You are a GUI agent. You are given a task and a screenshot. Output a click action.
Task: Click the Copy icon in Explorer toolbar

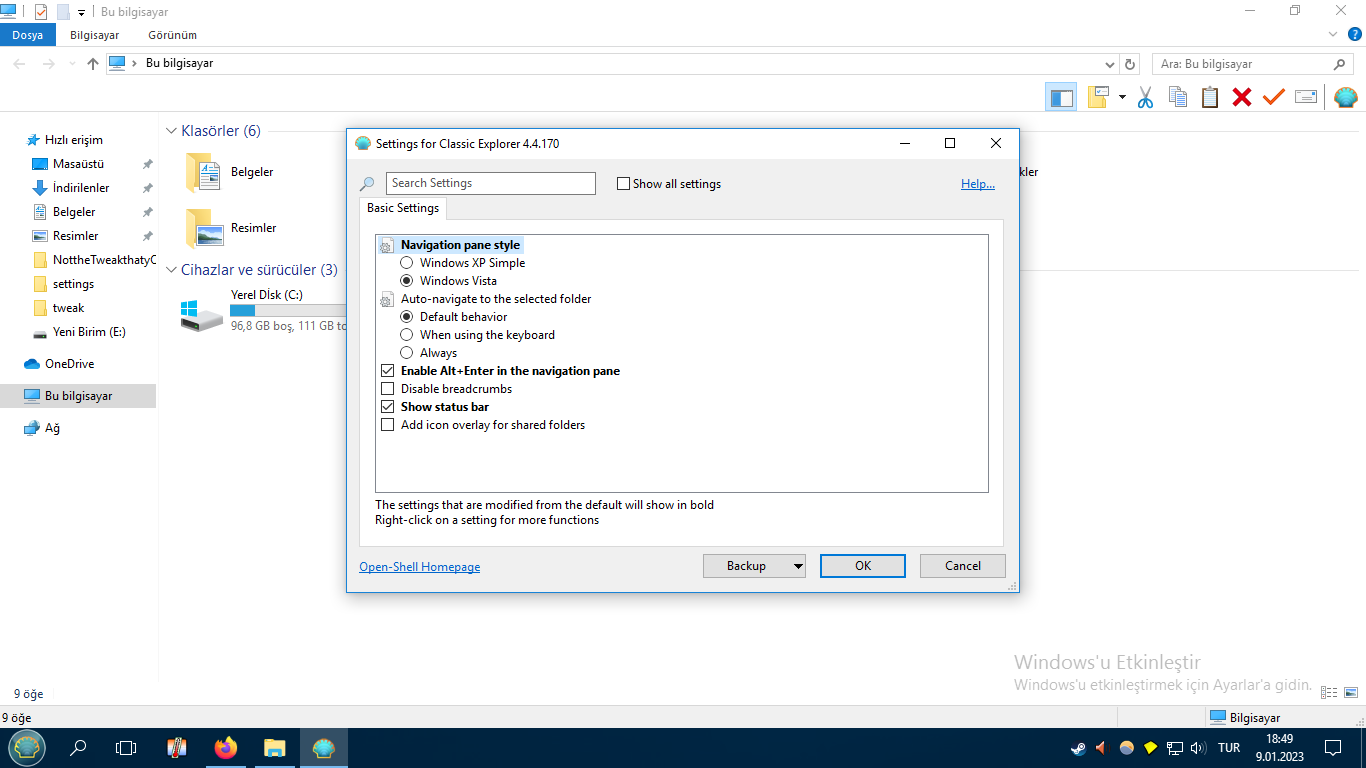click(1178, 97)
